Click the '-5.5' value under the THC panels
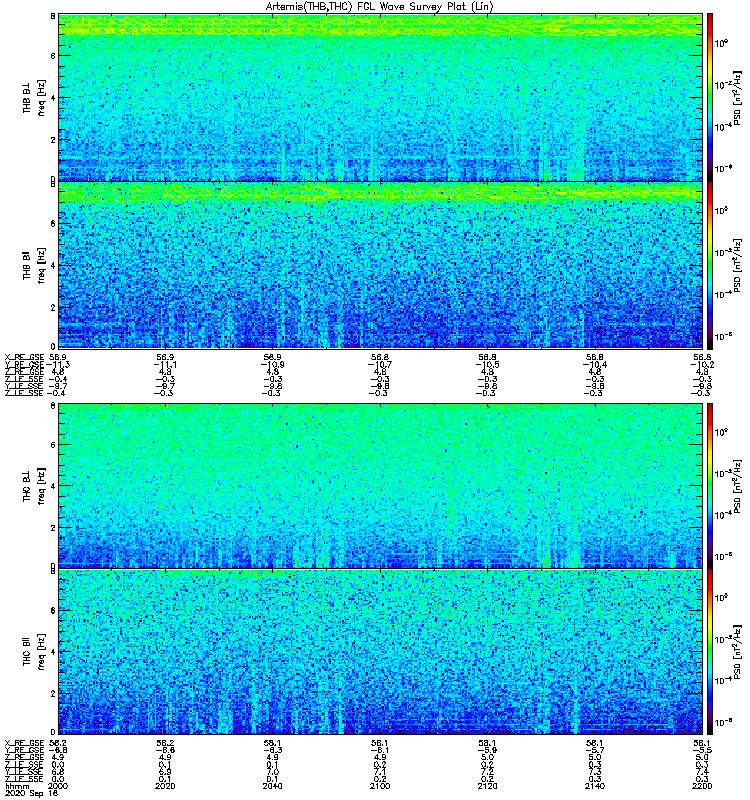 pos(702,751)
